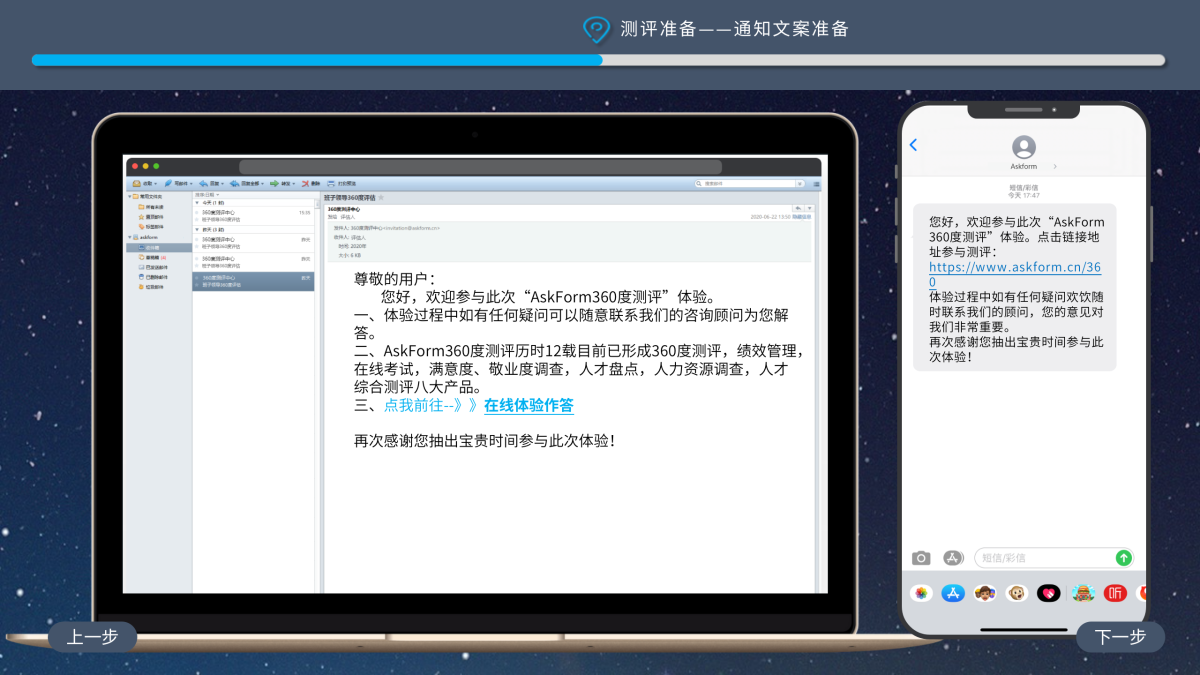This screenshot has width=1200, height=675.
Task: Click the 回复 reply toolbar button
Action: coord(210,184)
